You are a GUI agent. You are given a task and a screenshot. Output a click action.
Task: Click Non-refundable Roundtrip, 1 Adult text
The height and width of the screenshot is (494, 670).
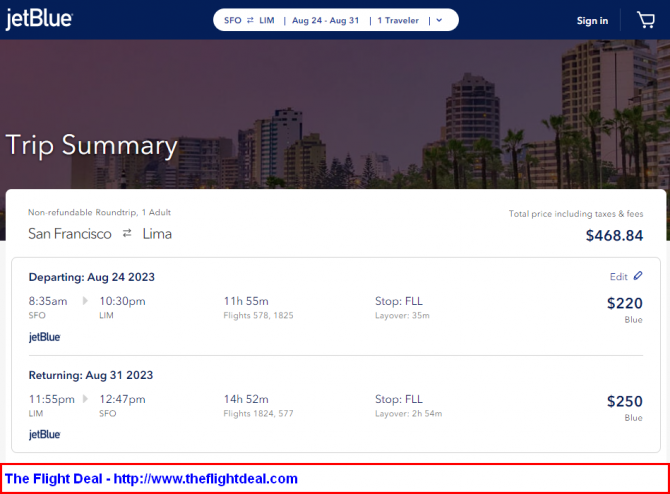pos(100,212)
